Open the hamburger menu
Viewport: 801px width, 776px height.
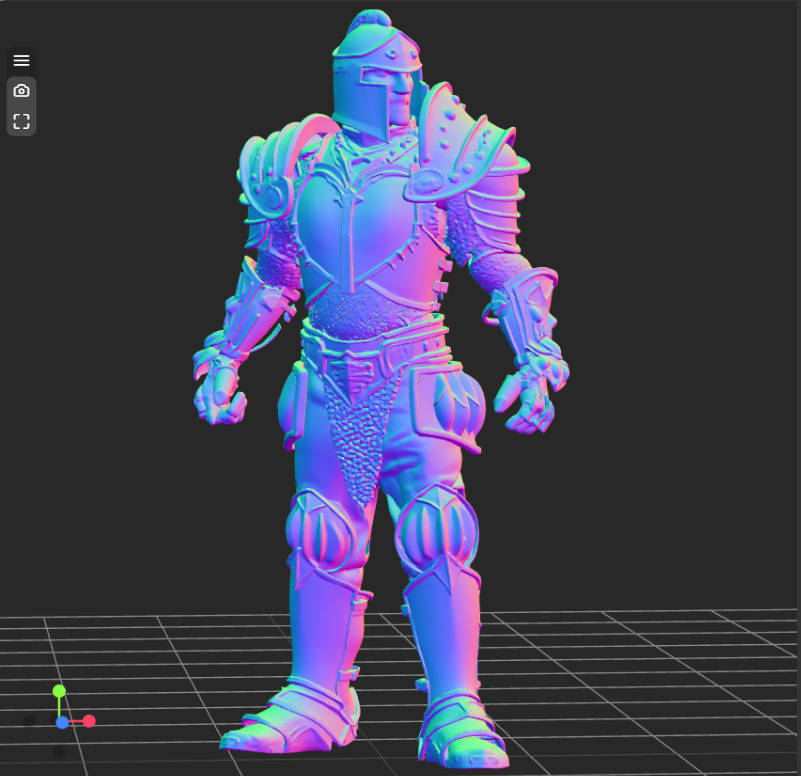pyautogui.click(x=21, y=60)
